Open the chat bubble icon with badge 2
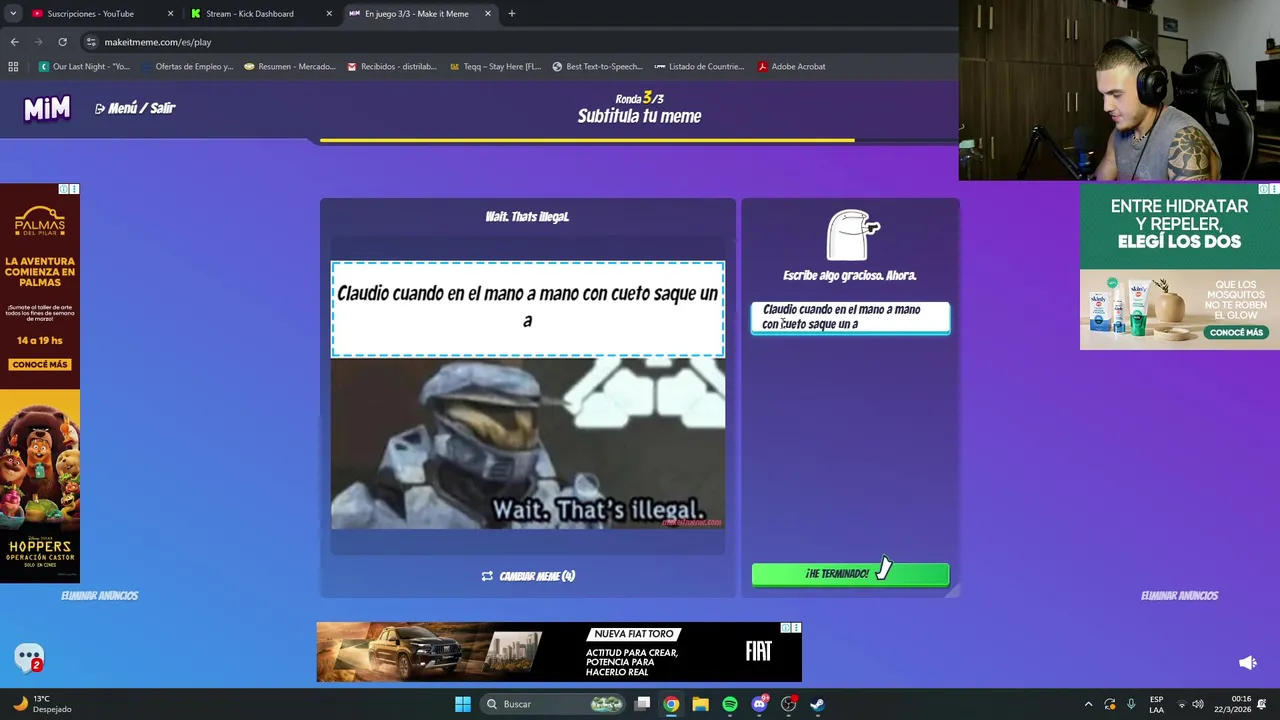Viewport: 1280px width, 720px height. [29, 658]
